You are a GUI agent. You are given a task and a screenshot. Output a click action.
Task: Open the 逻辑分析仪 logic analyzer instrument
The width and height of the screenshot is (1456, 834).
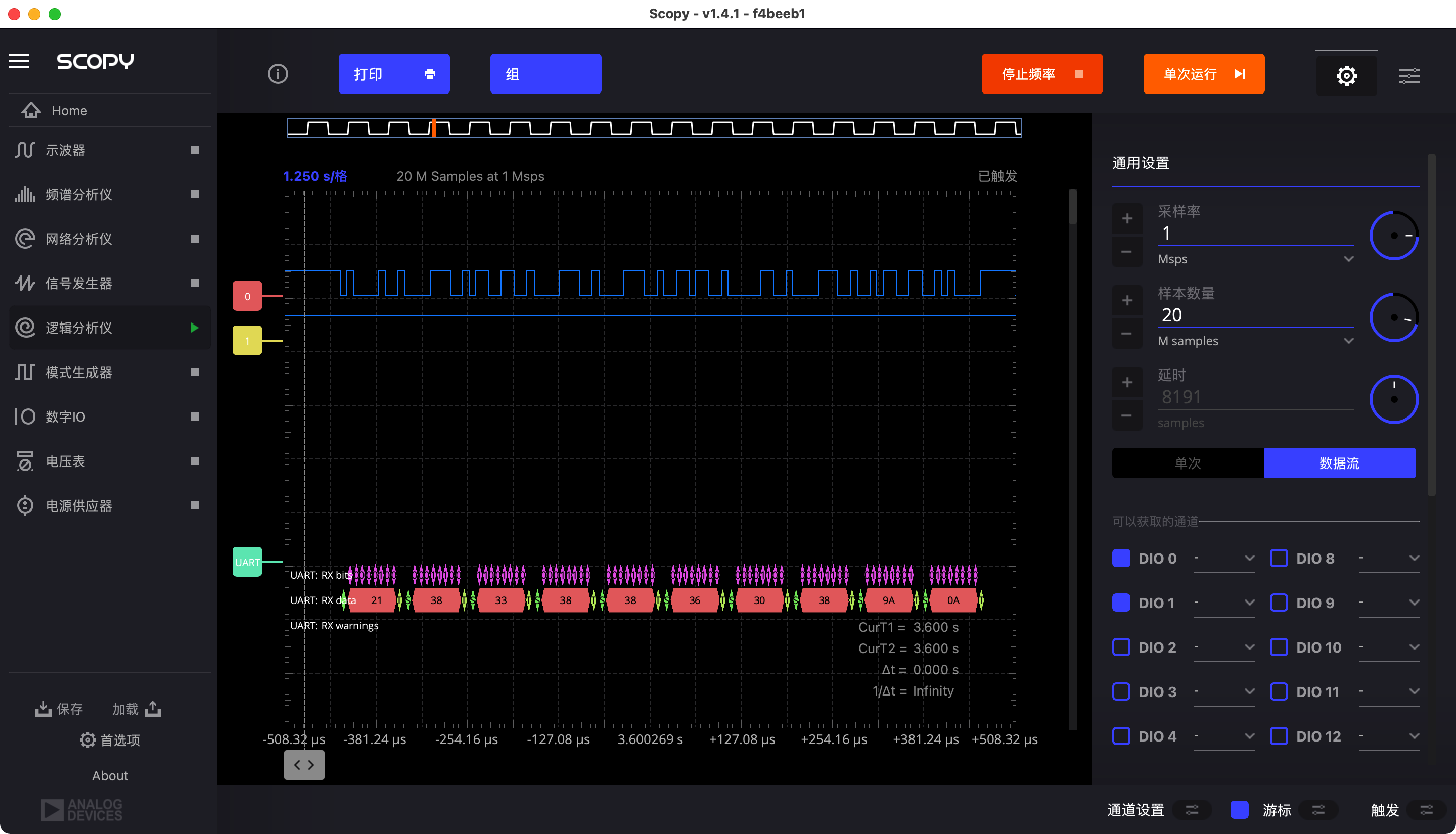coord(110,328)
